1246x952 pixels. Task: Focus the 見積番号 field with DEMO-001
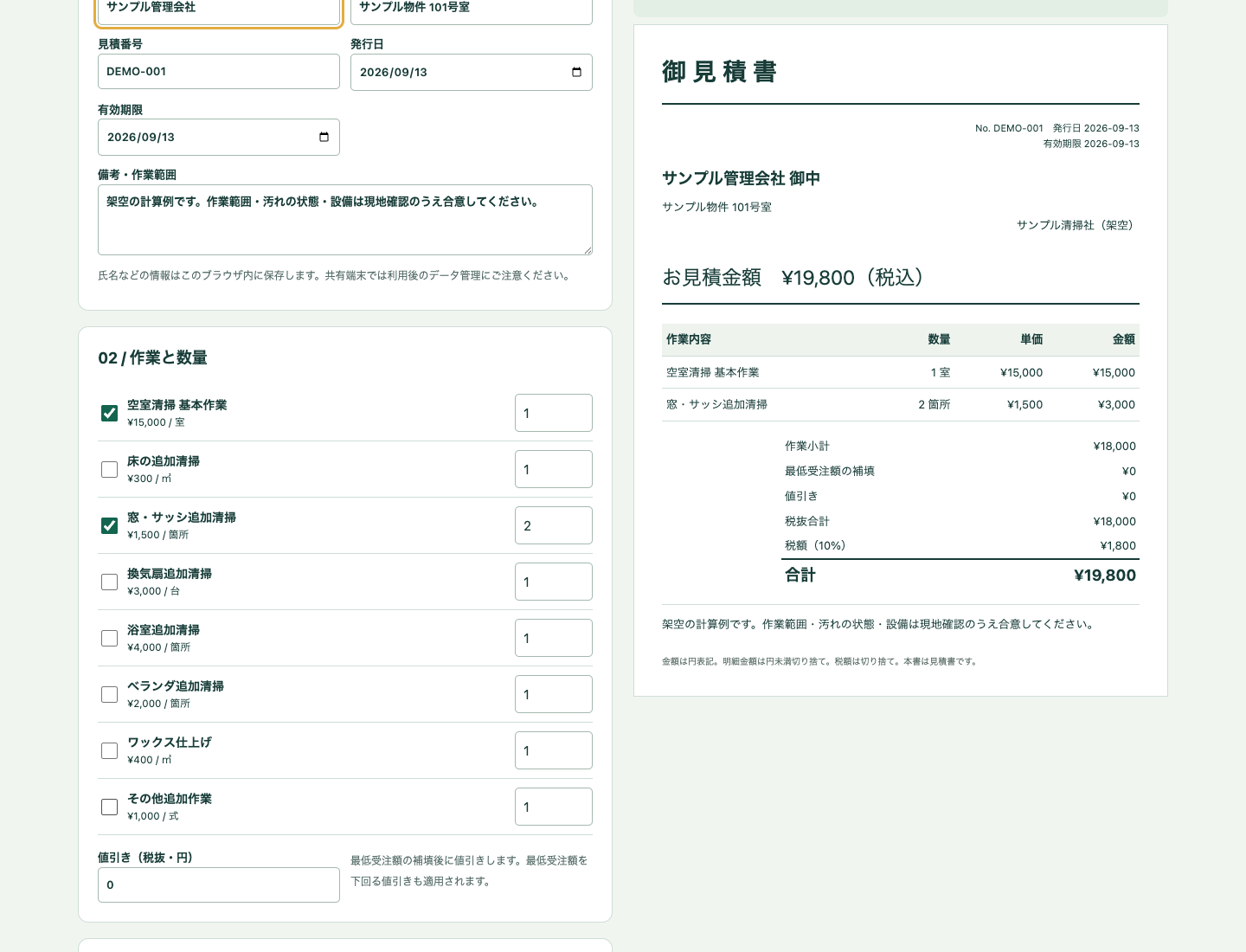click(219, 71)
